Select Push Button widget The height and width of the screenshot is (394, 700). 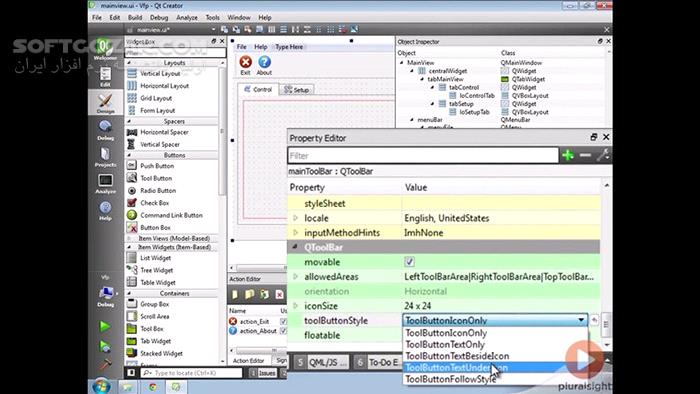[x=157, y=166]
